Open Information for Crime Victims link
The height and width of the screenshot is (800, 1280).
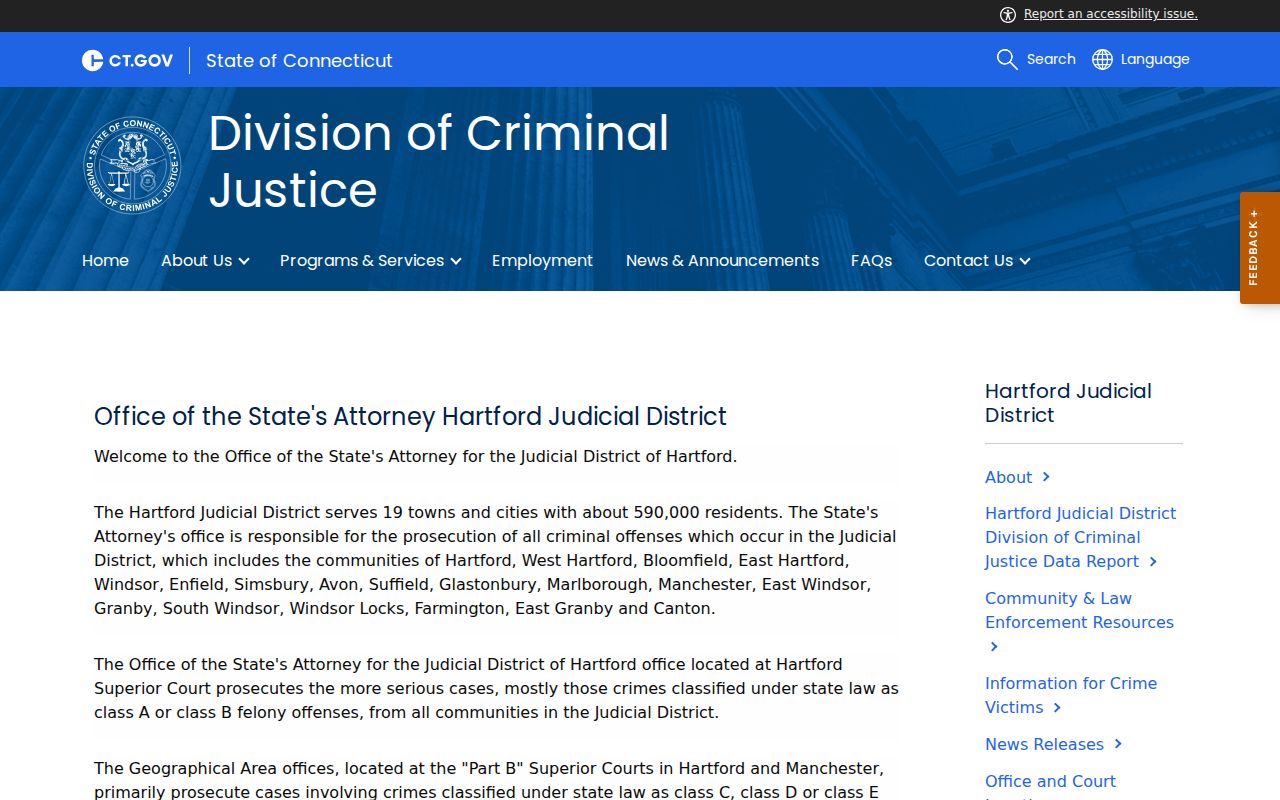pyautogui.click(x=1071, y=695)
